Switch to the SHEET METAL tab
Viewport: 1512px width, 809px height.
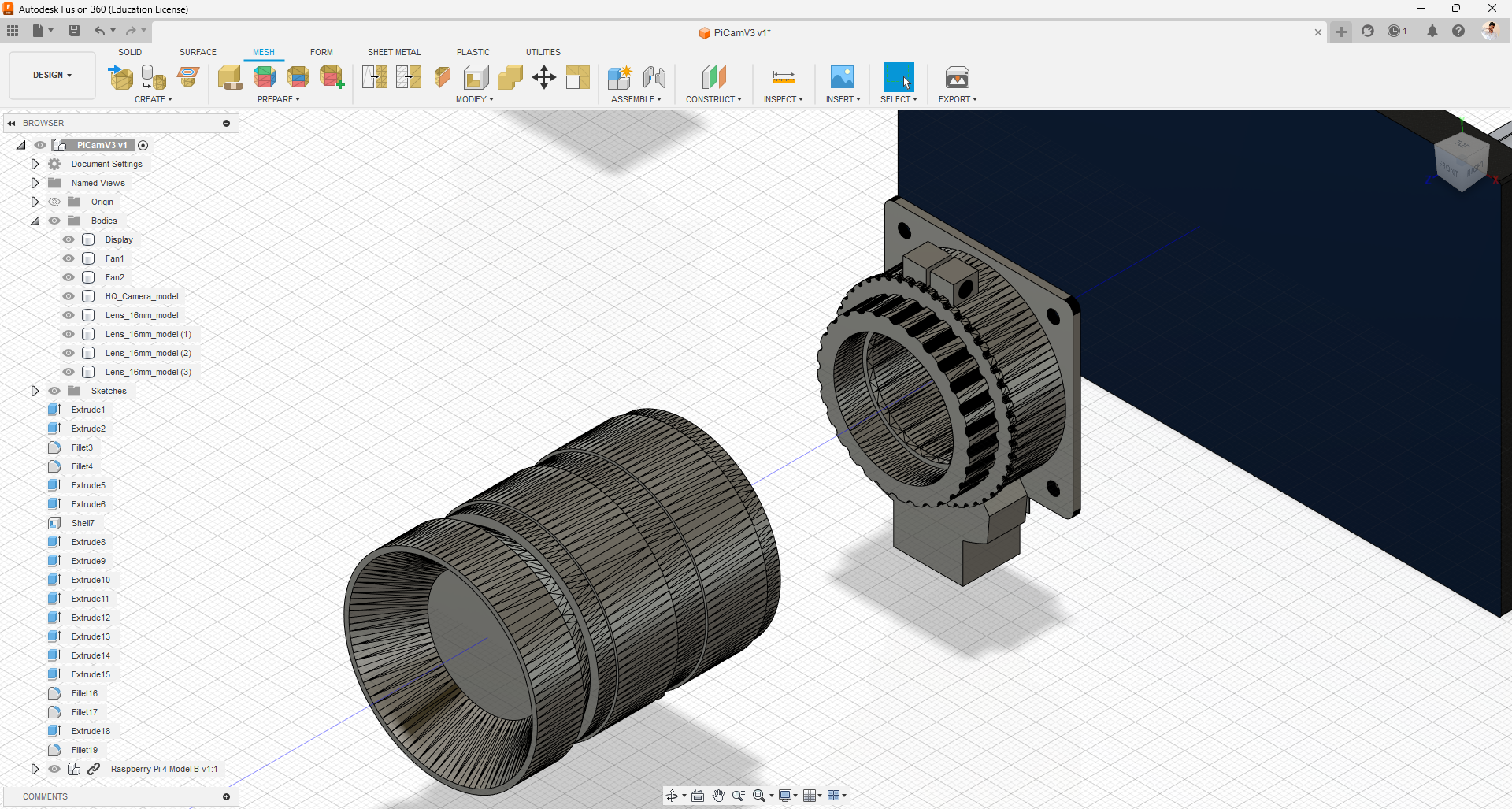coord(395,52)
